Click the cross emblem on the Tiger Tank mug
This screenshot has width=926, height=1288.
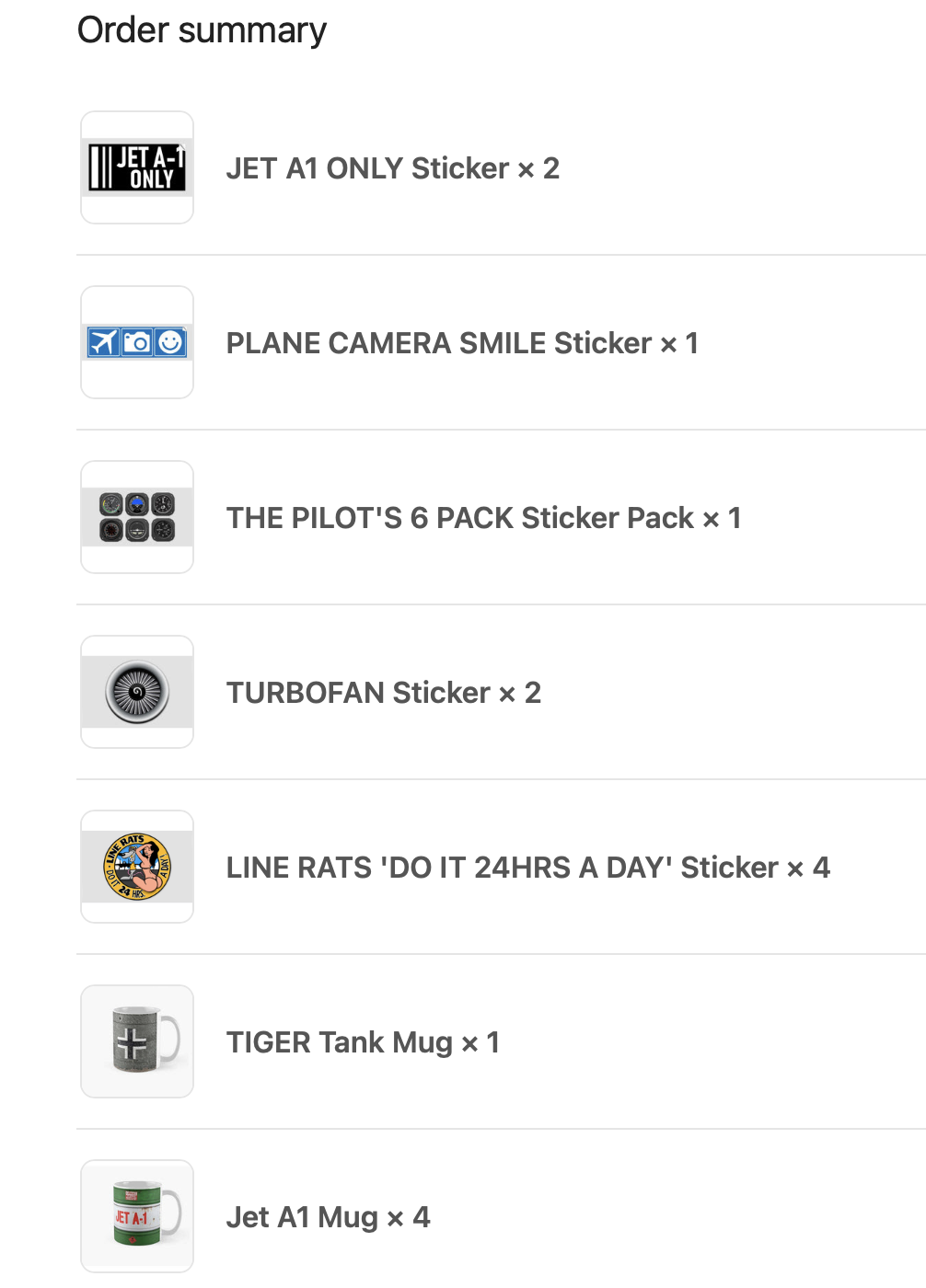click(131, 1043)
